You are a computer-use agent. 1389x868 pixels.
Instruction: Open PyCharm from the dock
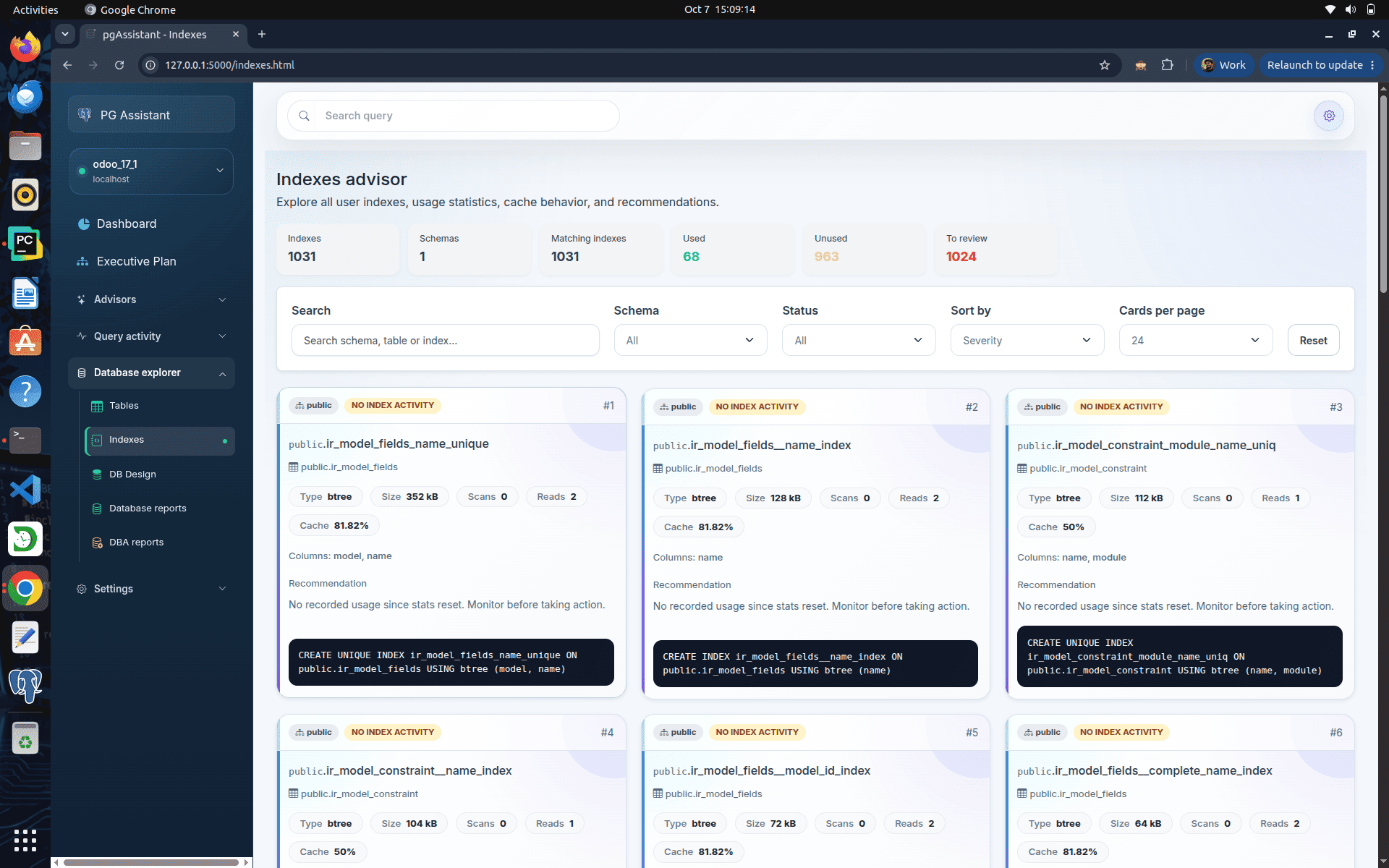pos(25,244)
